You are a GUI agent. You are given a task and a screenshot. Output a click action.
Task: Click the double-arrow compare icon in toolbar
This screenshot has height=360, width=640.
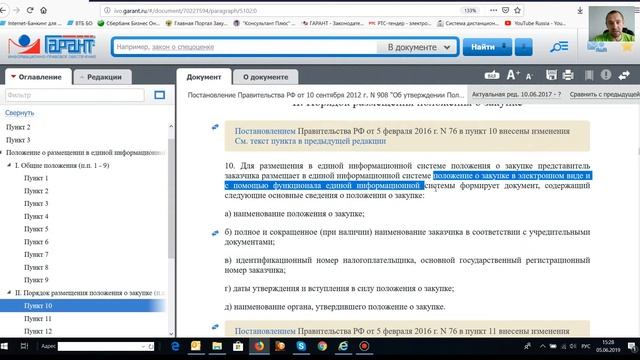(624, 75)
